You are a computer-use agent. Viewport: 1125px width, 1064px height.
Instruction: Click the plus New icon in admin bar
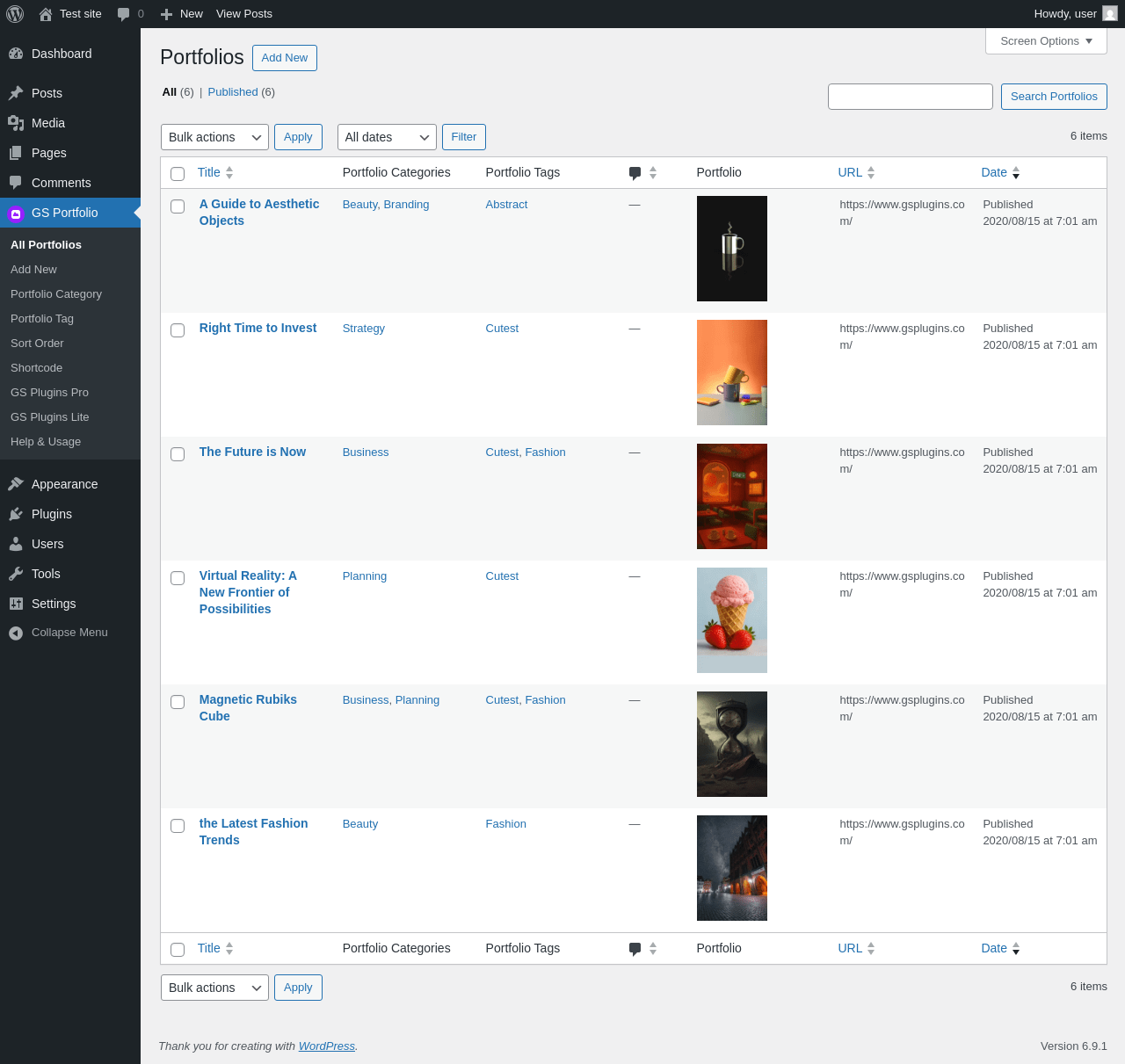pos(166,14)
